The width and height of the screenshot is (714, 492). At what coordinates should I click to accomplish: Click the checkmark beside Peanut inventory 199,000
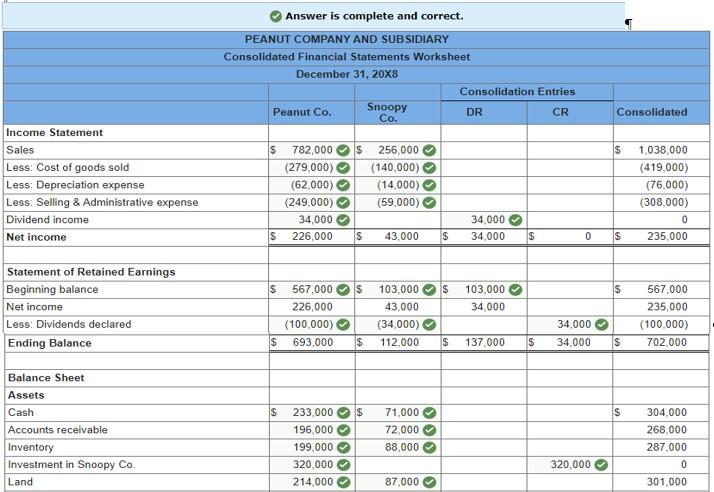coord(343,447)
